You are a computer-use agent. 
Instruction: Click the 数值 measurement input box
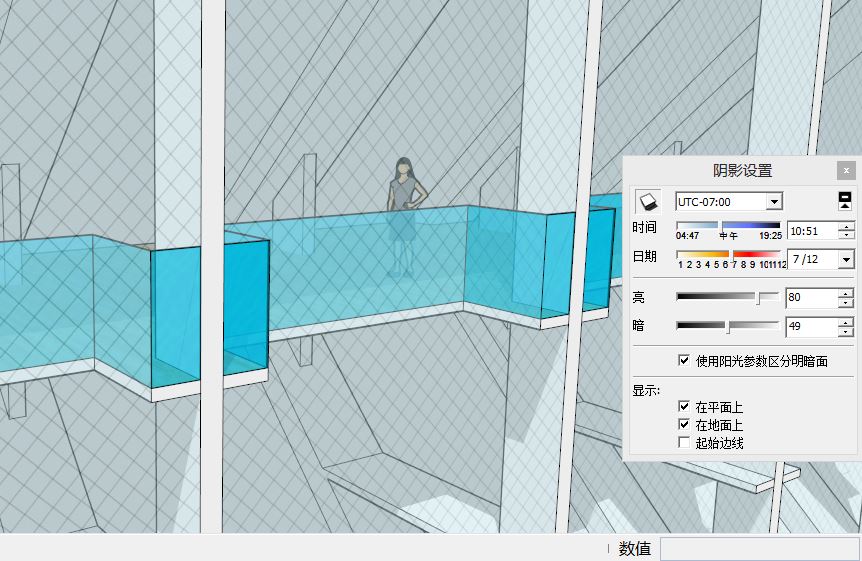[758, 548]
